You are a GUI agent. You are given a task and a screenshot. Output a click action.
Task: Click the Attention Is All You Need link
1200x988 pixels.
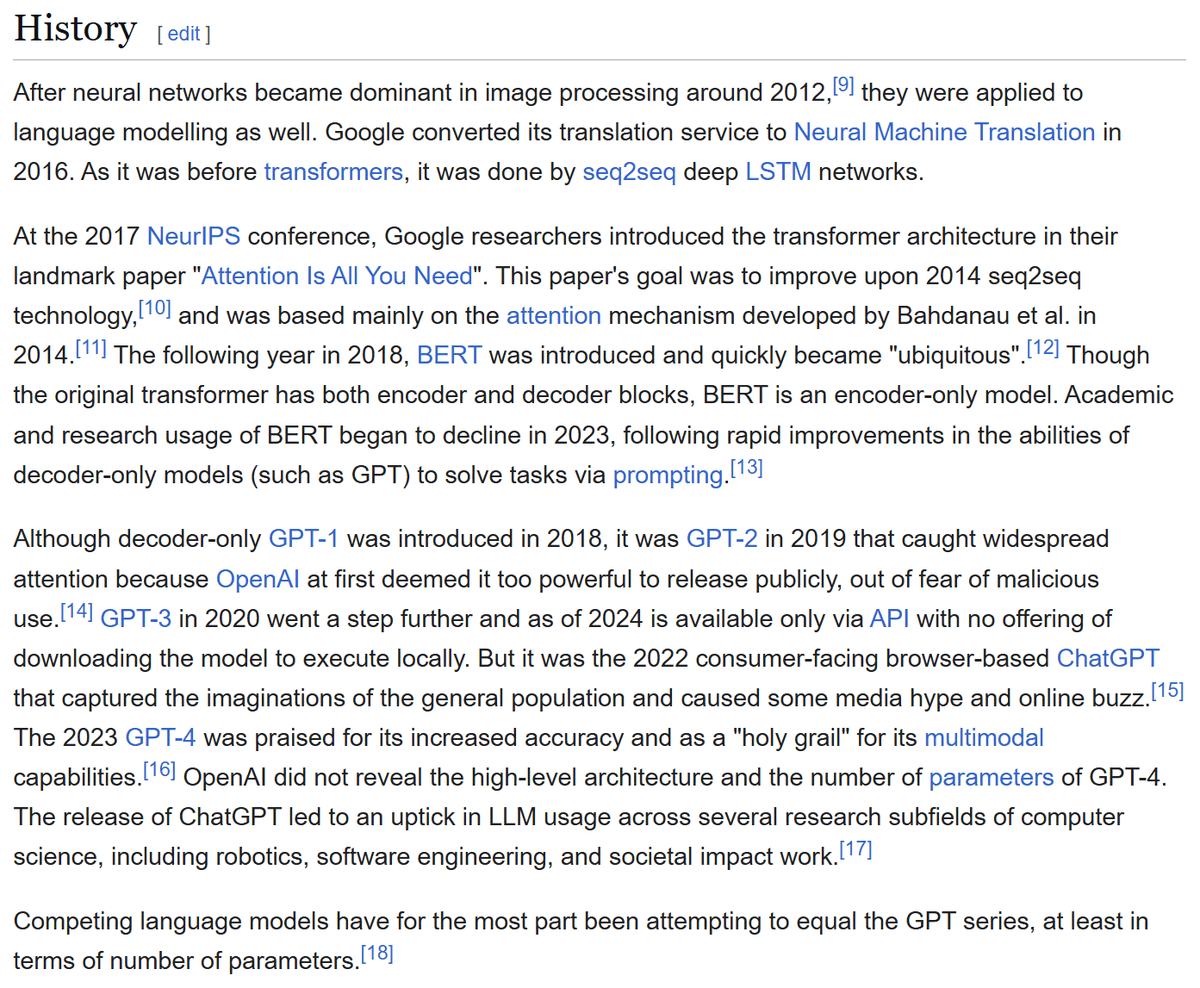click(338, 276)
